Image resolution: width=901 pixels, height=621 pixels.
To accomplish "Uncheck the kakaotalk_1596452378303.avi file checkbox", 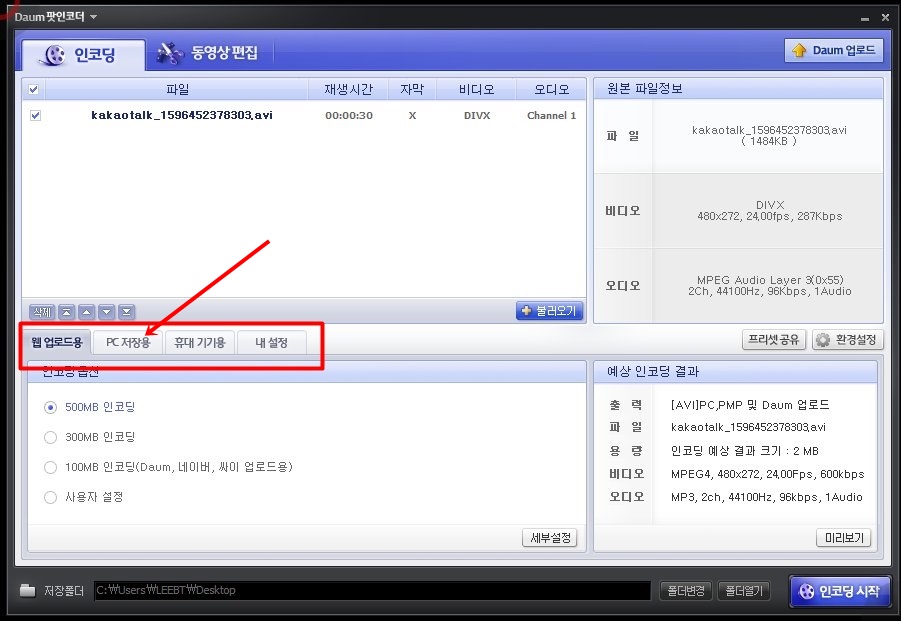I will tap(36, 115).
